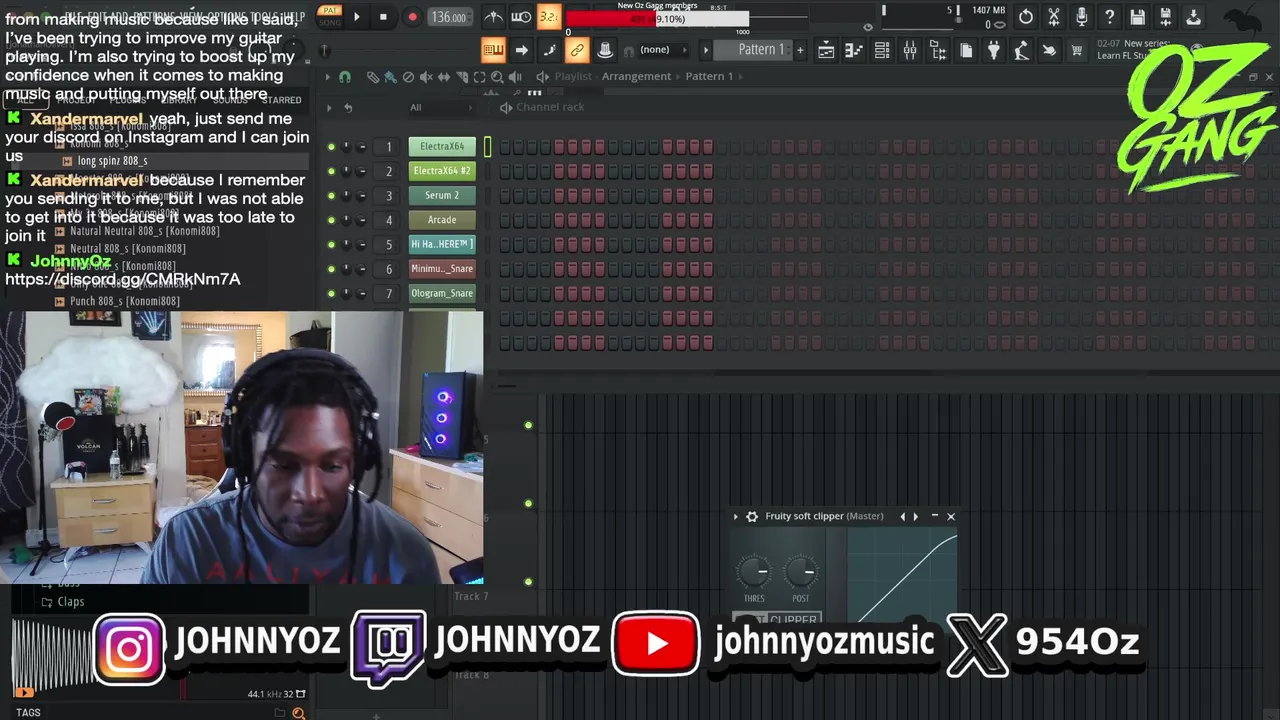Open project picker pages icon
This screenshot has width=1280, height=720.
[x=966, y=51]
